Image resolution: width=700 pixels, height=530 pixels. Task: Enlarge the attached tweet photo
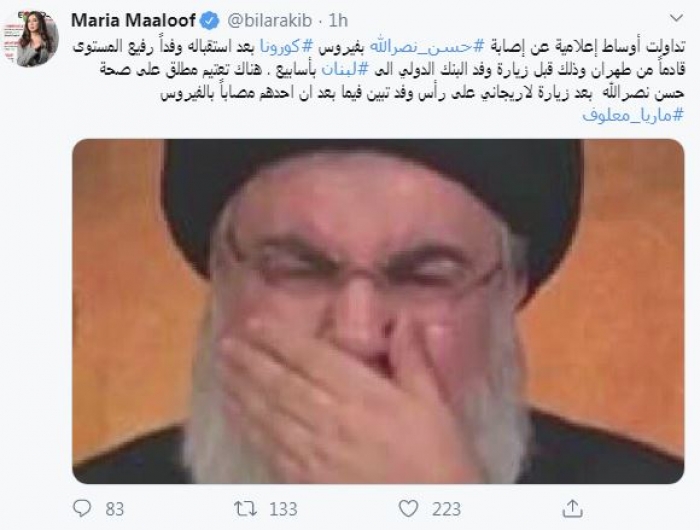click(x=378, y=311)
